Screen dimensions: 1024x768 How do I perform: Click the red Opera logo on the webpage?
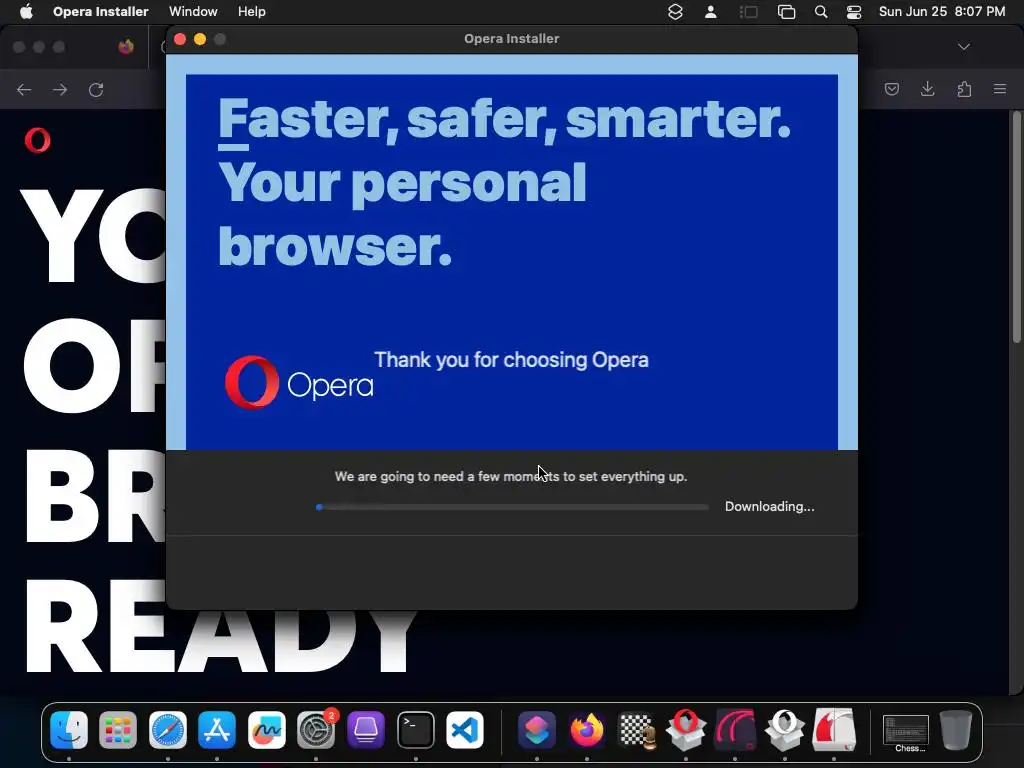click(37, 140)
